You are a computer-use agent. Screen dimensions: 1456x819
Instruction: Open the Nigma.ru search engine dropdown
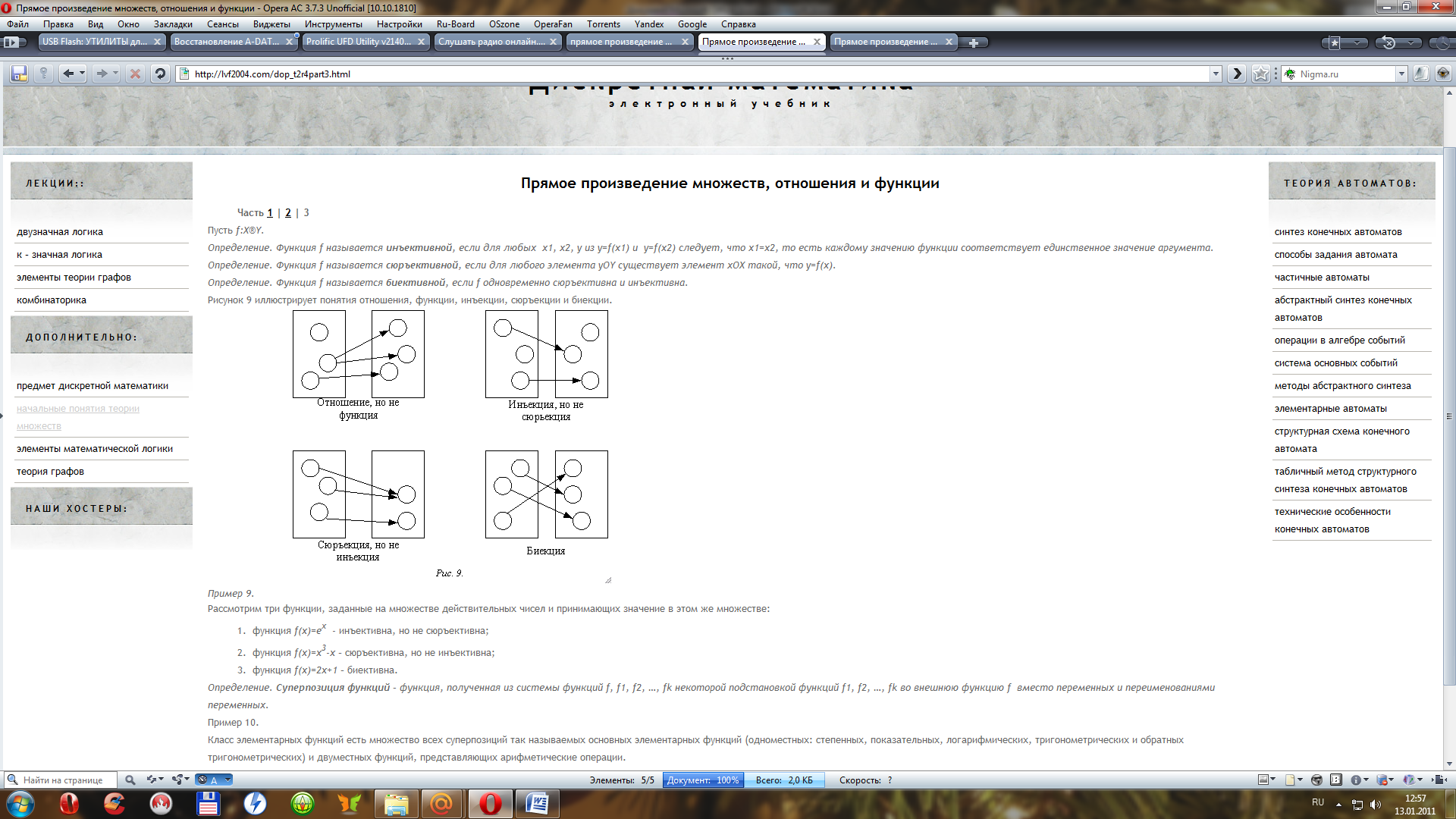1401,74
